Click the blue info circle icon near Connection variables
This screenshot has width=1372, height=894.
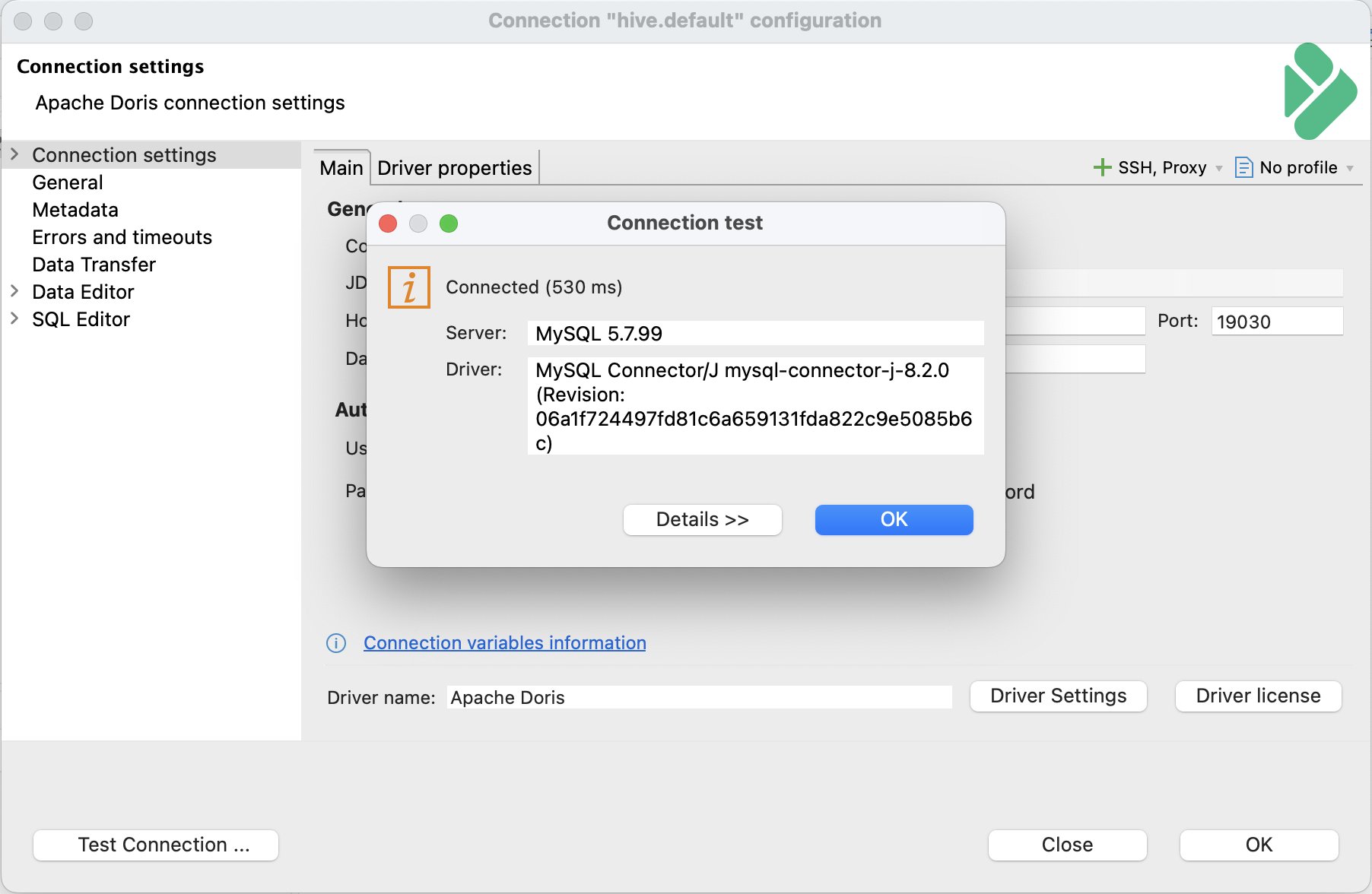pos(336,643)
